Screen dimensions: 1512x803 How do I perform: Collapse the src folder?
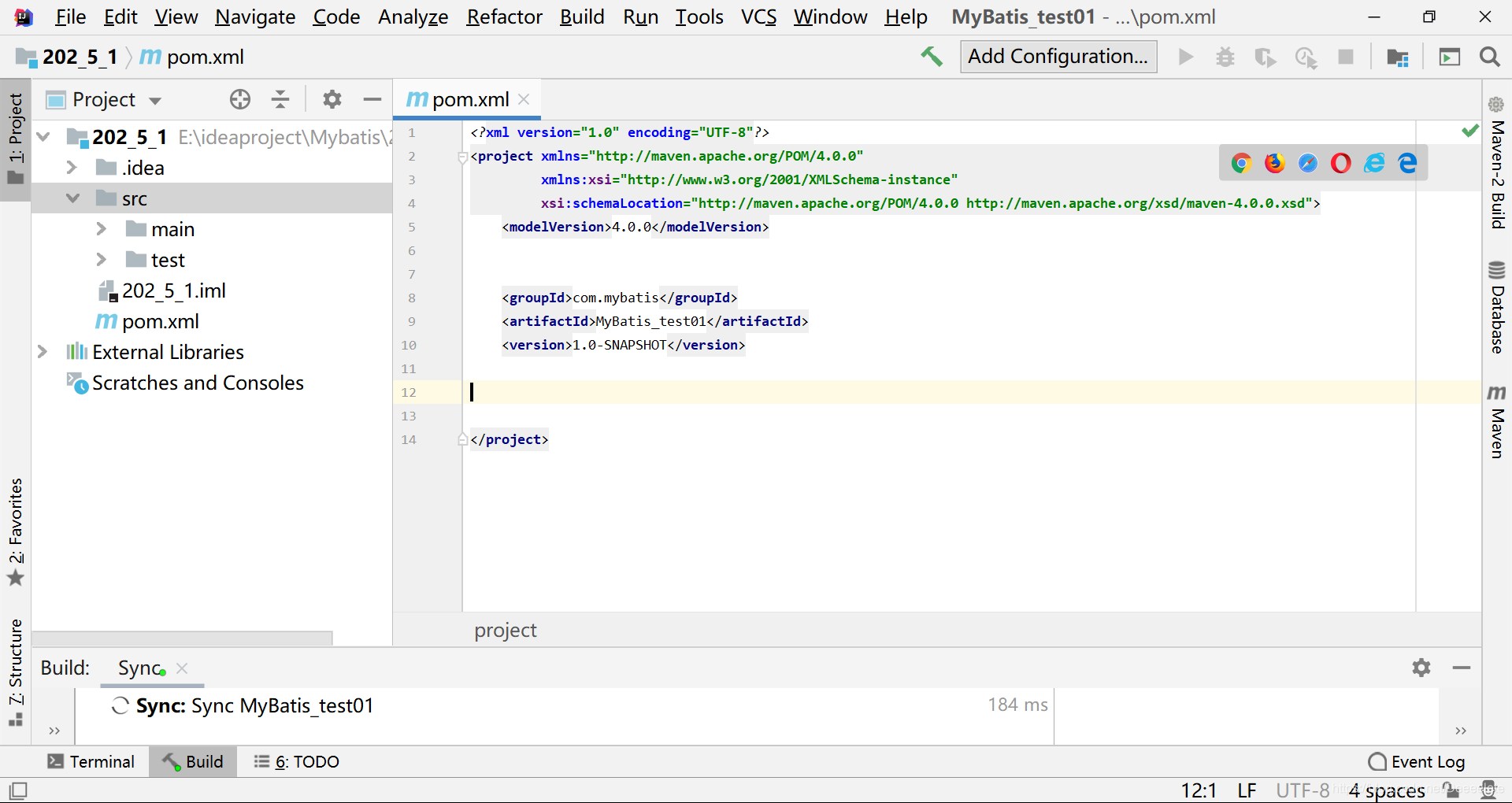coord(72,198)
